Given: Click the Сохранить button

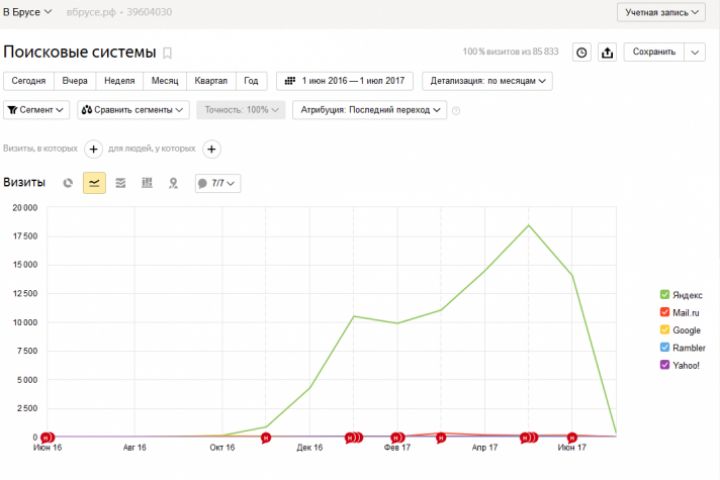Looking at the screenshot, I should pos(652,52).
